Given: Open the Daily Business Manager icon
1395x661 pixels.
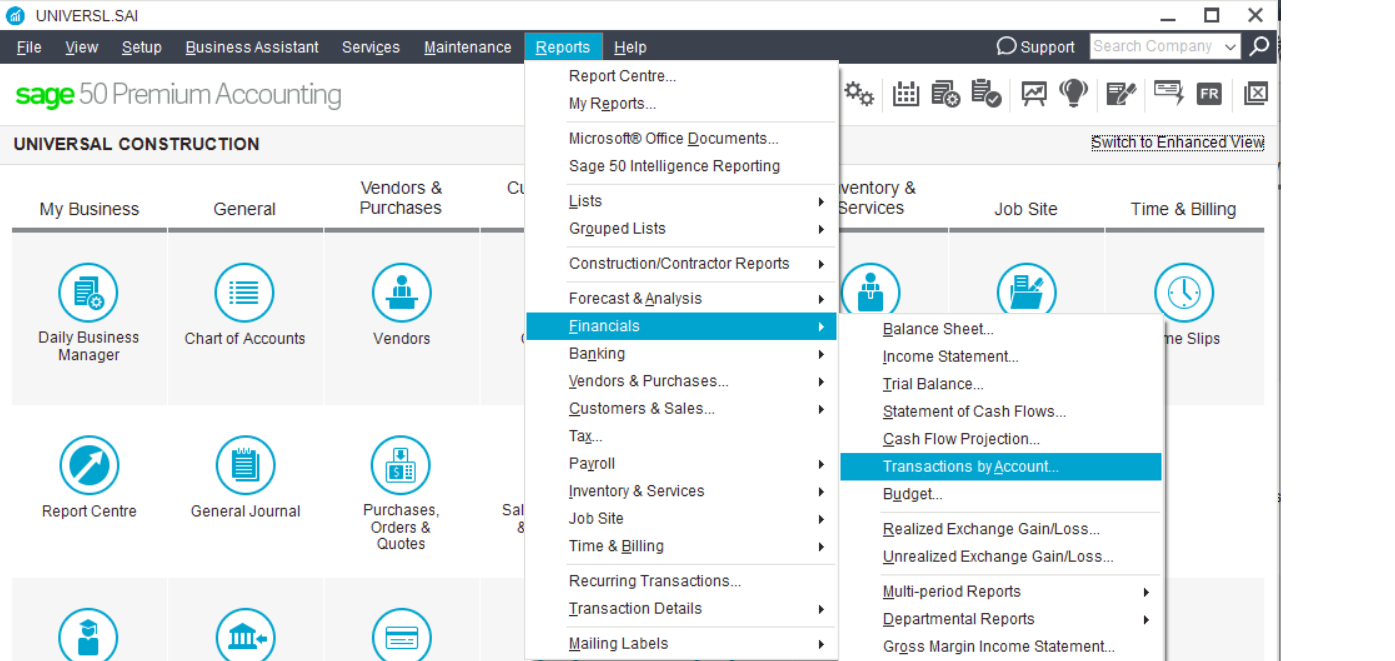Looking at the screenshot, I should (x=88, y=293).
